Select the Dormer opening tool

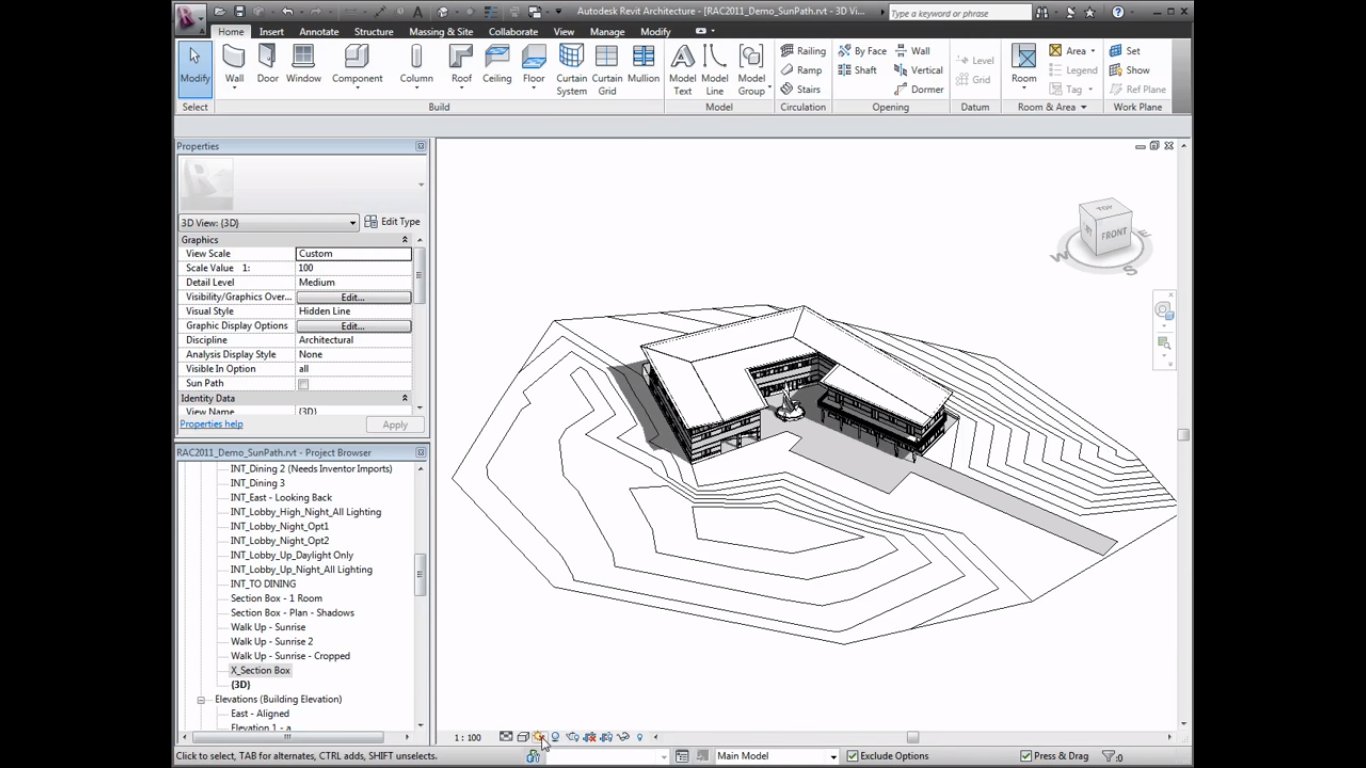pos(919,89)
